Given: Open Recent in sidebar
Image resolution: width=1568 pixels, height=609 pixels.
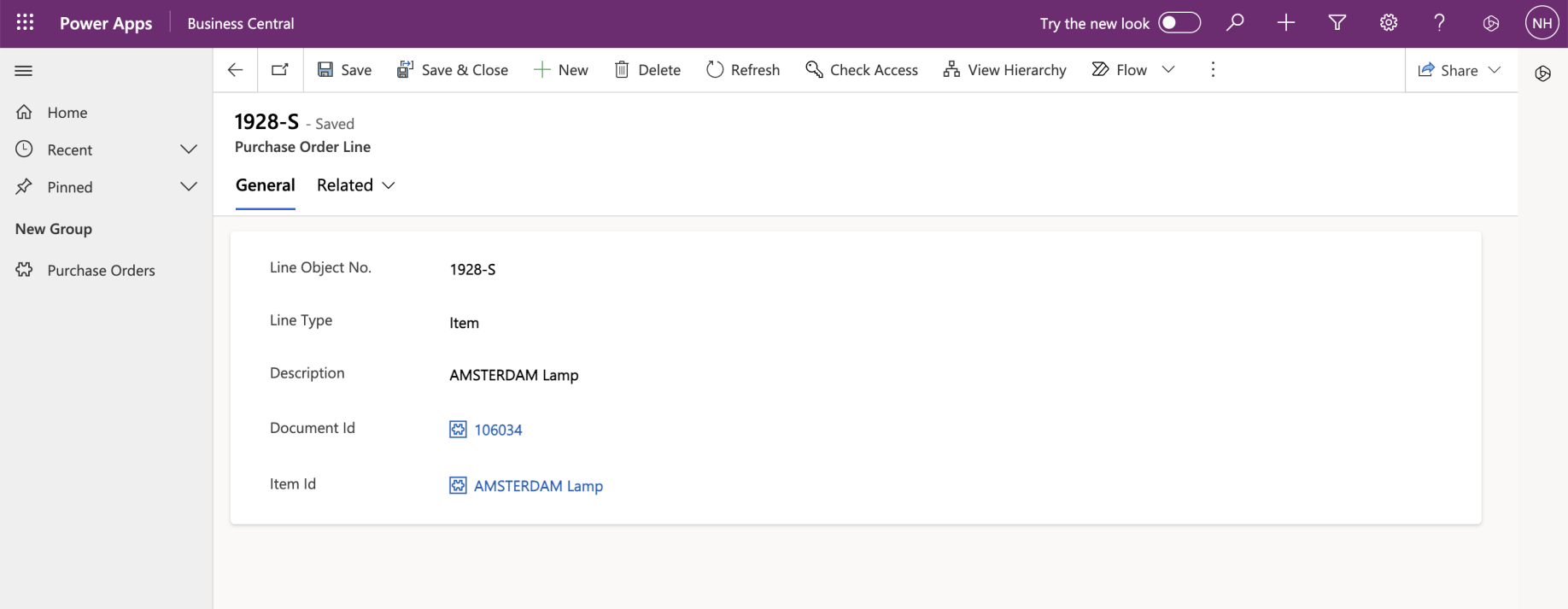Looking at the screenshot, I should [x=70, y=150].
